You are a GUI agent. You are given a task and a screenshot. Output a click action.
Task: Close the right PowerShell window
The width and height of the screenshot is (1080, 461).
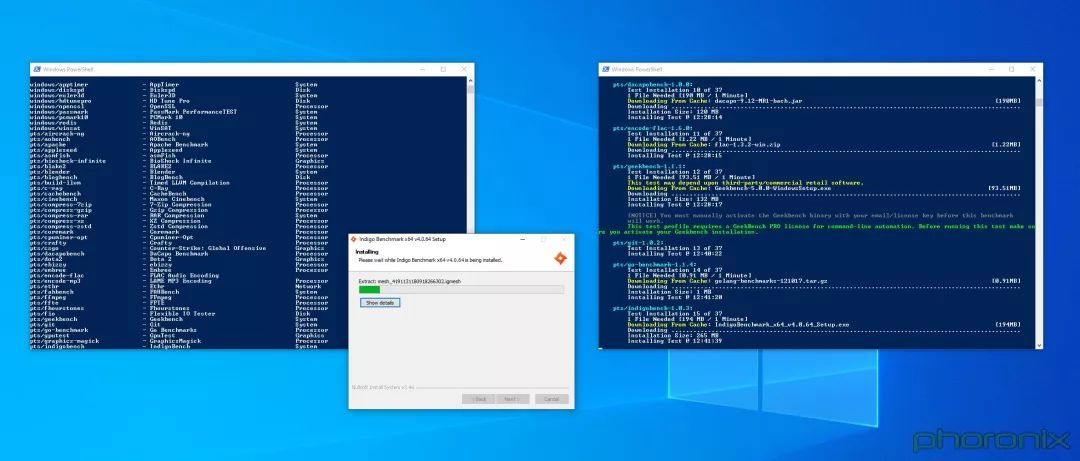coord(1032,69)
